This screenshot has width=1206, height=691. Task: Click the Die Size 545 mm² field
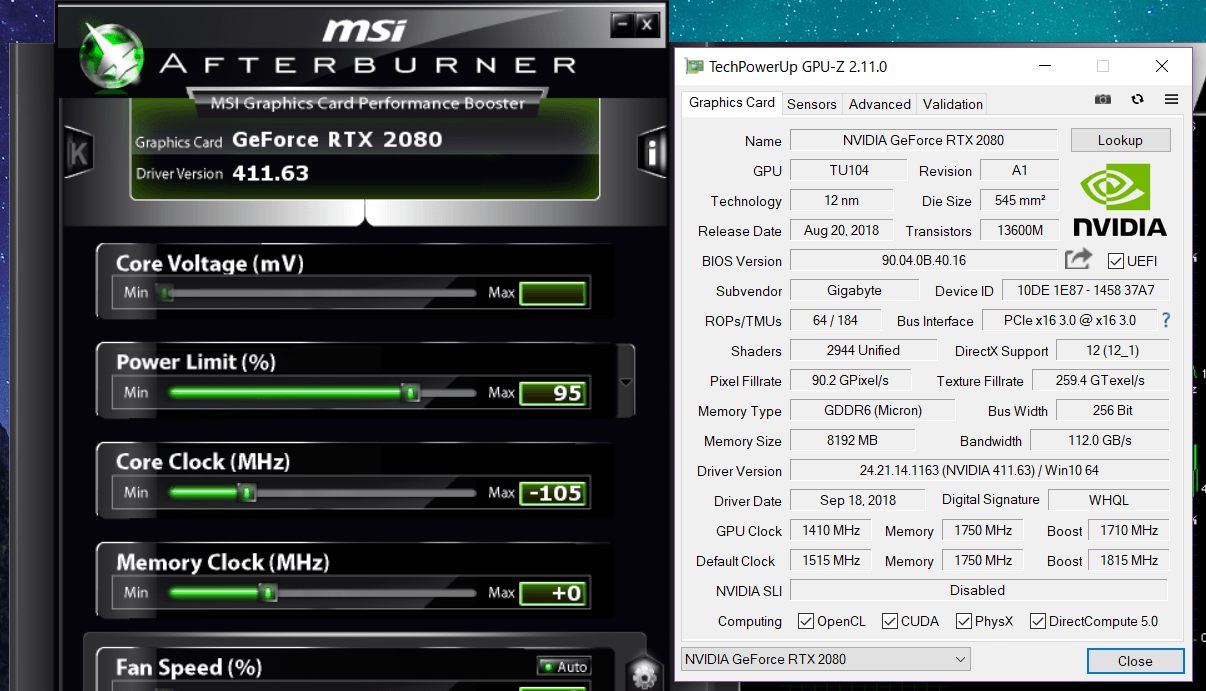(1019, 200)
